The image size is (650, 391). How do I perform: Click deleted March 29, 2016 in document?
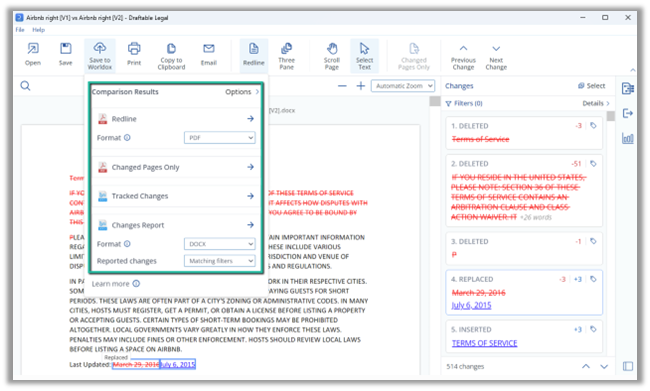[136, 364]
